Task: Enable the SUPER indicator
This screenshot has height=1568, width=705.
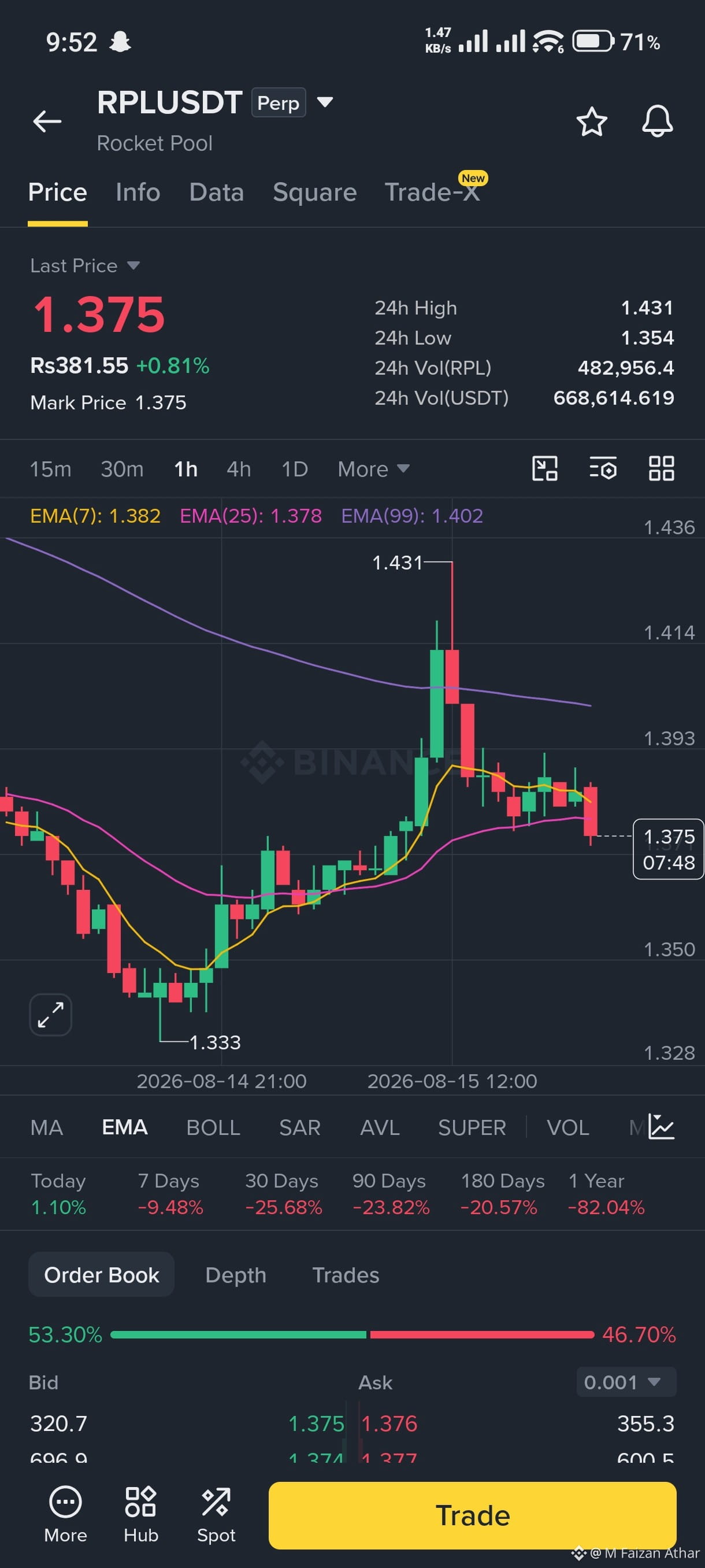Action: coord(472,1127)
